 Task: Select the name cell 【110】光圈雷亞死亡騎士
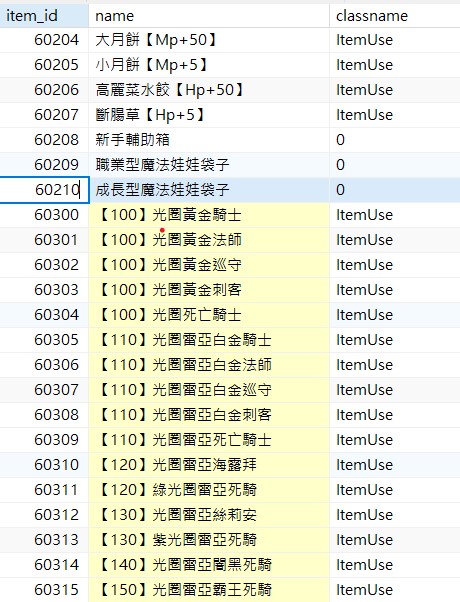pyautogui.click(x=209, y=440)
